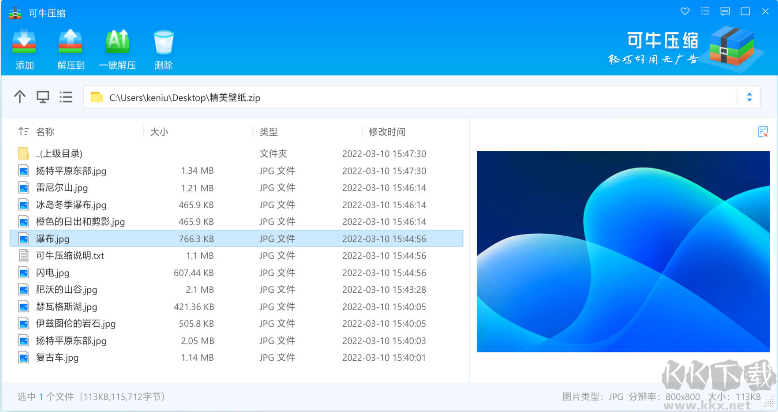Sort files by 类型 column header
This screenshot has width=778, height=412.
[x=268, y=132]
